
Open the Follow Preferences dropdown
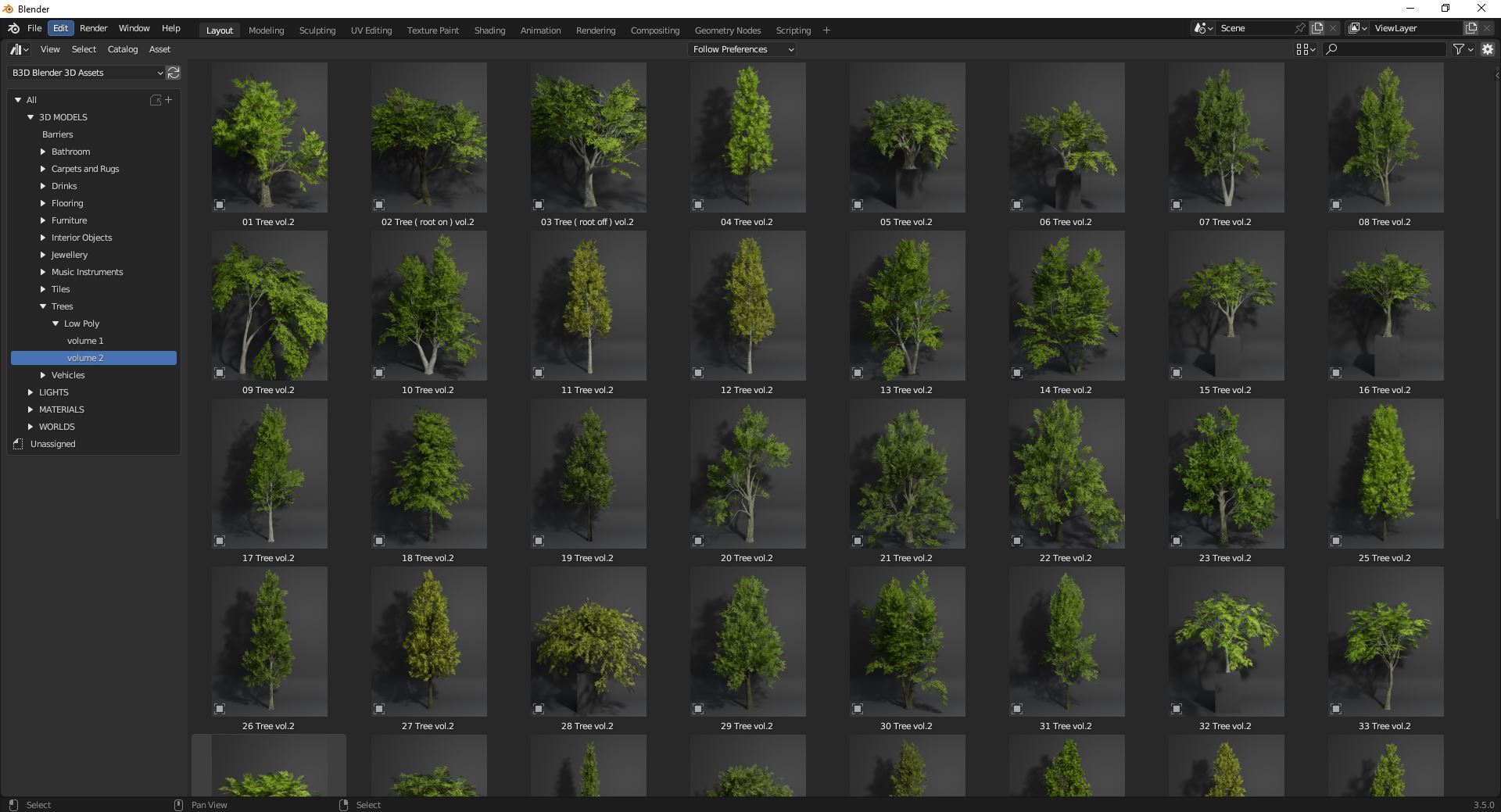coord(741,49)
